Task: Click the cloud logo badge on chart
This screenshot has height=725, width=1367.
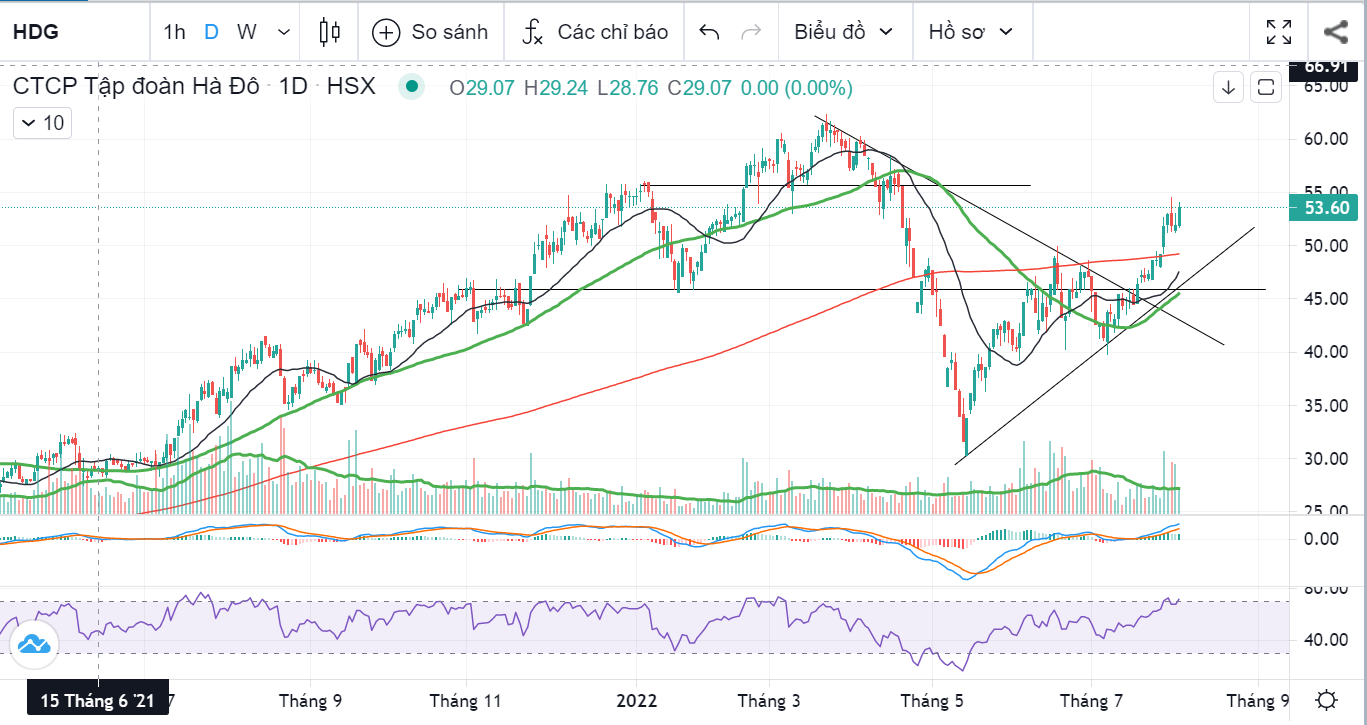Action: (x=35, y=645)
